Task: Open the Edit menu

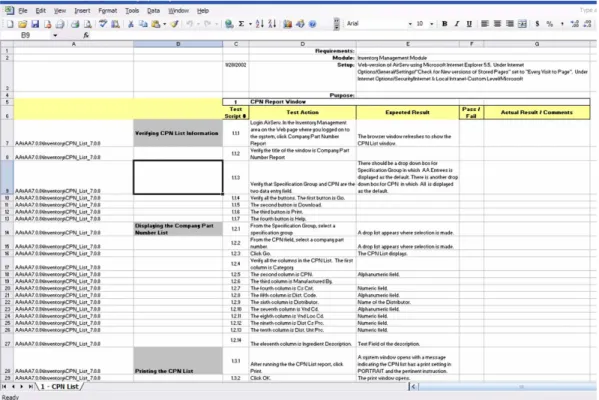Action: pos(40,11)
